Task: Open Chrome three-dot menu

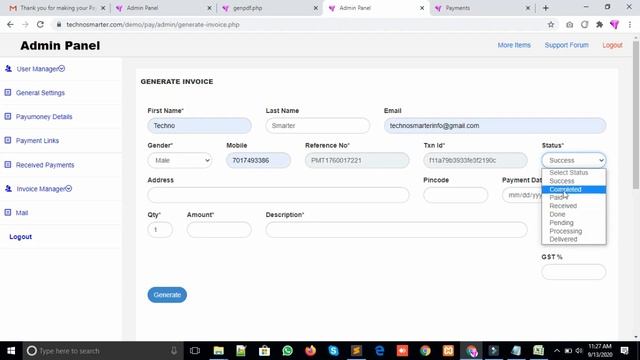Action: [630, 24]
